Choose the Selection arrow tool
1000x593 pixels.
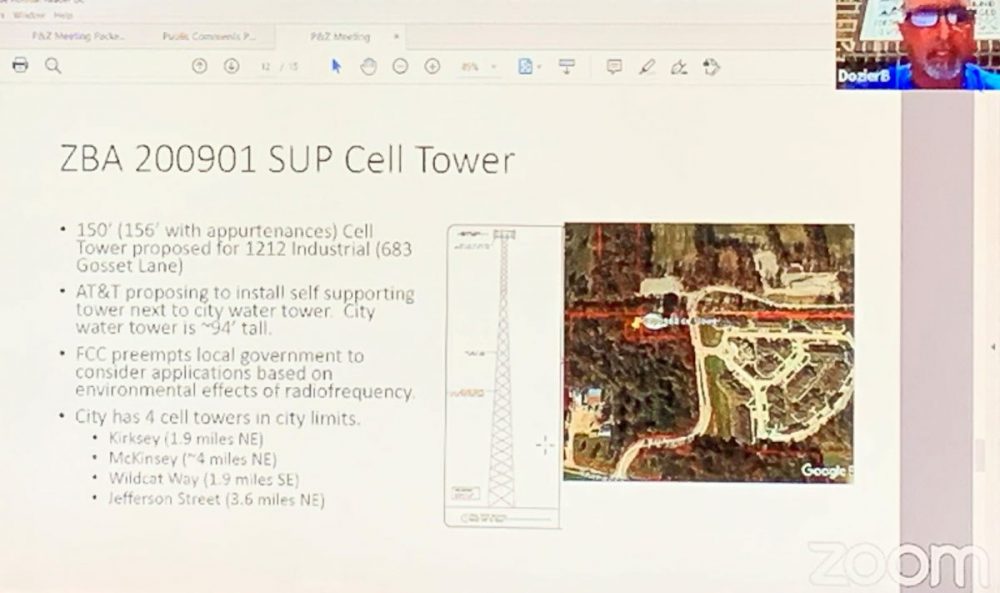coord(336,66)
